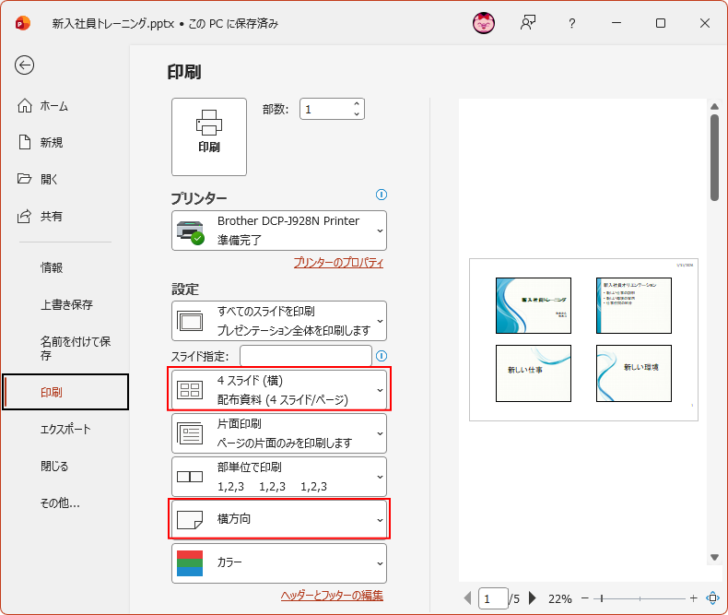Image resolution: width=728 pixels, height=615 pixels.
Task: Zoom out with the minus button
Action: pyautogui.click(x=585, y=598)
